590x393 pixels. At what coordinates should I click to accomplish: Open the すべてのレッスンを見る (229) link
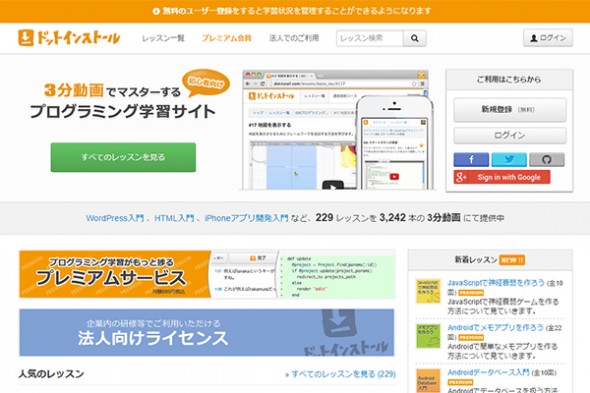coord(341,374)
